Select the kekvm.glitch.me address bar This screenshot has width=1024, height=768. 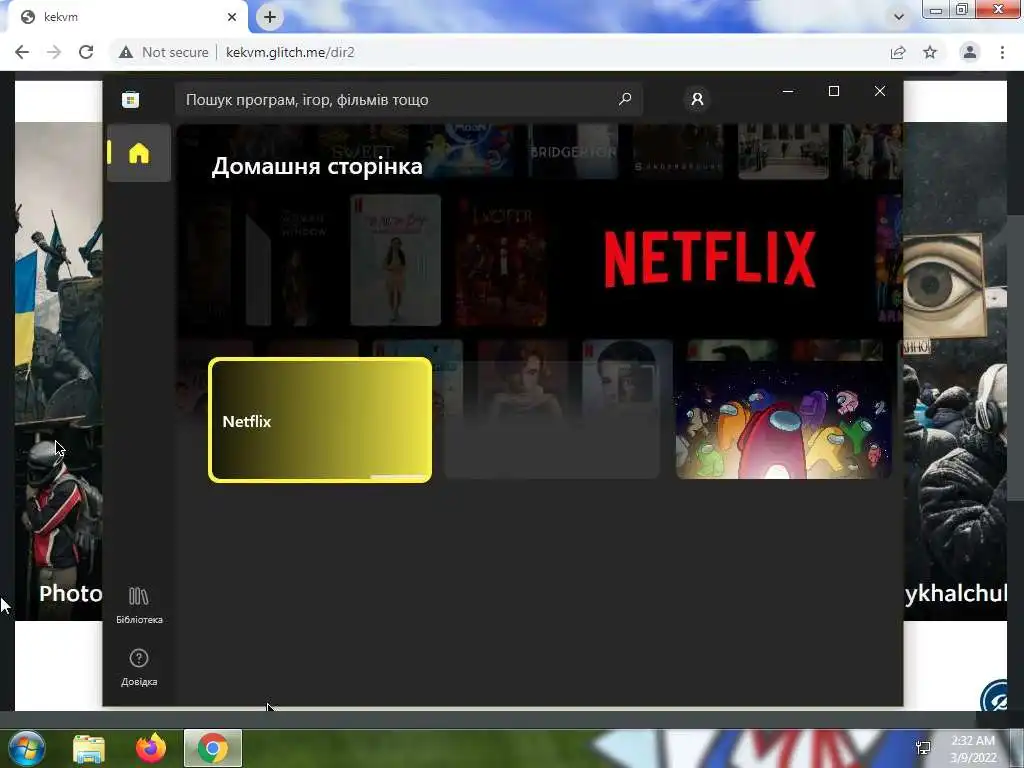coord(290,52)
